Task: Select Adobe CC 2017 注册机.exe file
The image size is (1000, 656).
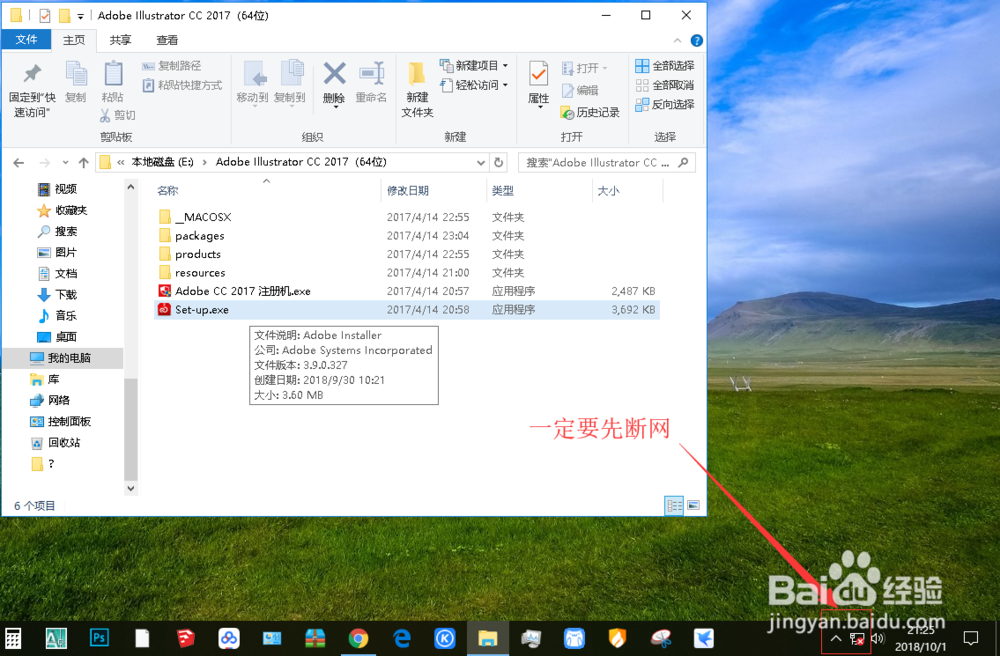Action: (407, 291)
